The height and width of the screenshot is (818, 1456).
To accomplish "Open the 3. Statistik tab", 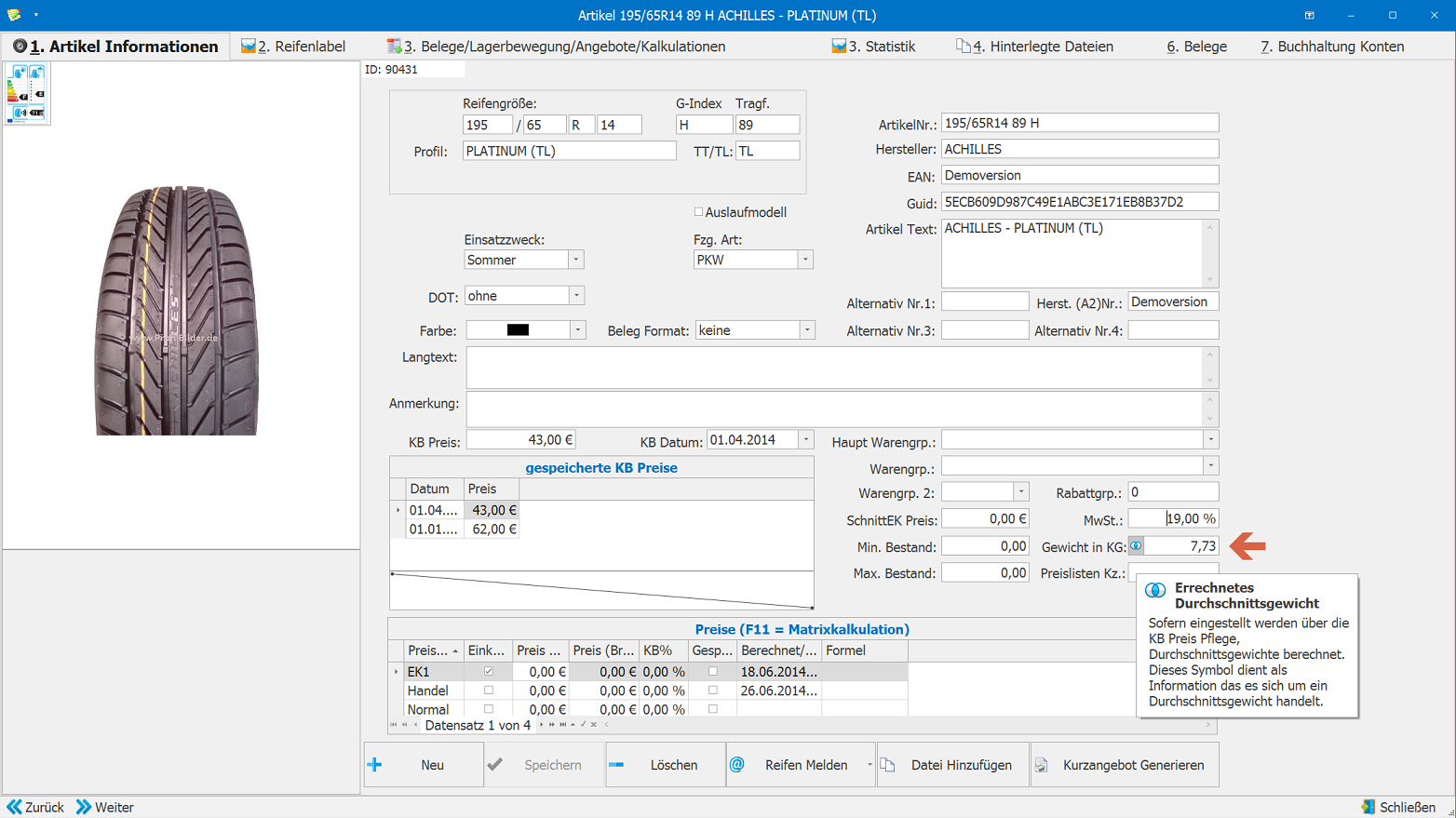I will coord(873,47).
